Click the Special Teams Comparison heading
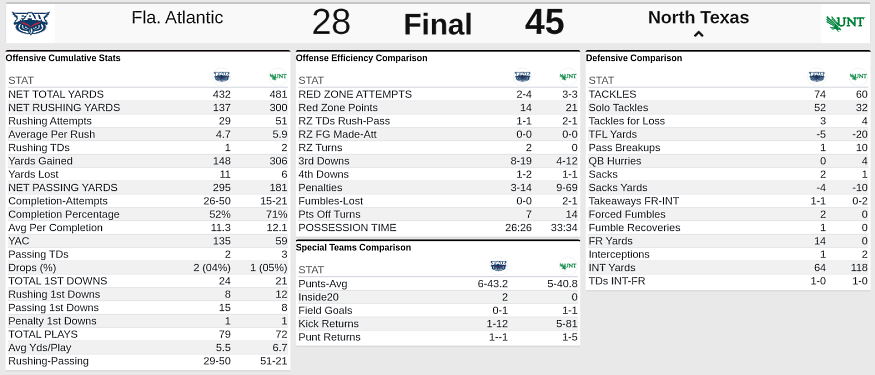Screen dimensions: 875x375 353,247
